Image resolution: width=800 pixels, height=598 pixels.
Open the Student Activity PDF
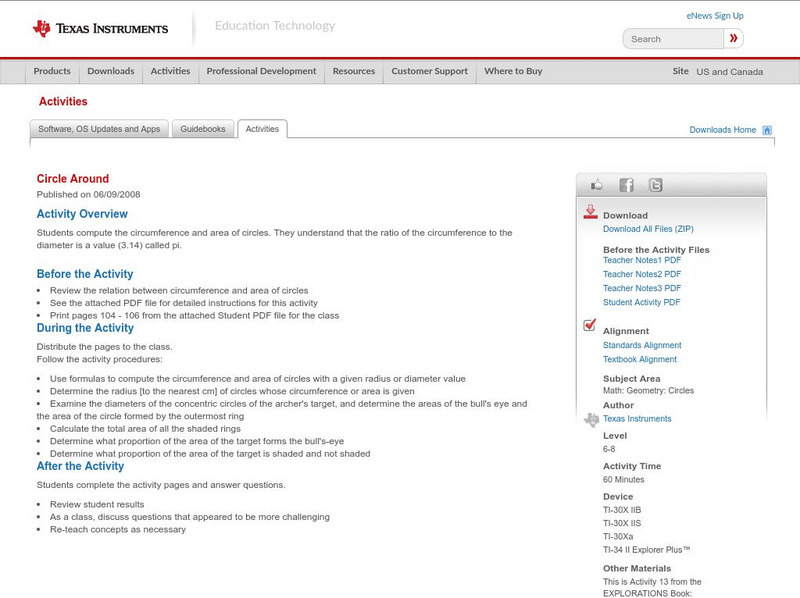pos(641,302)
